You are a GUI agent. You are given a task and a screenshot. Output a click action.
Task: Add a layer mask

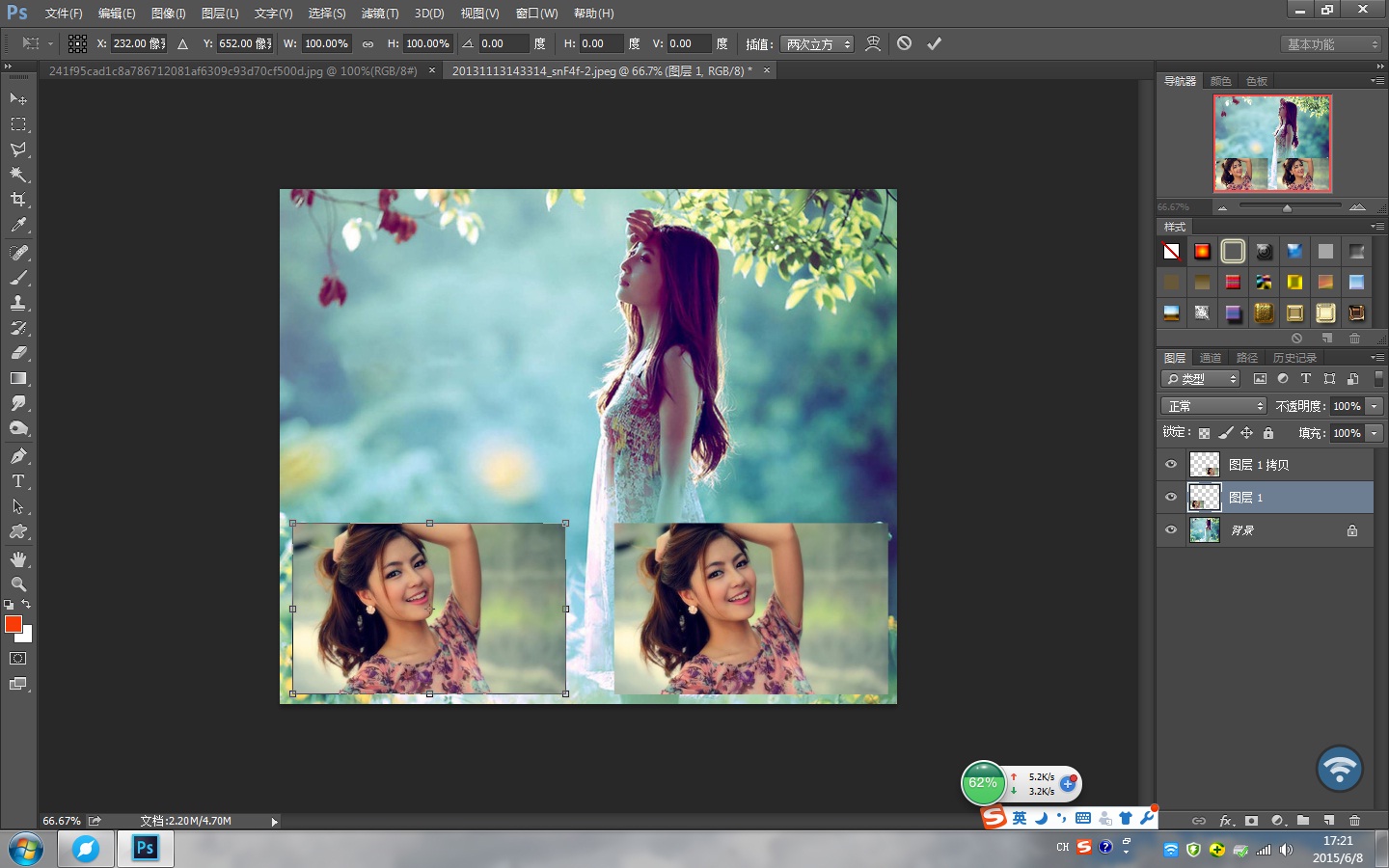[x=1251, y=821]
